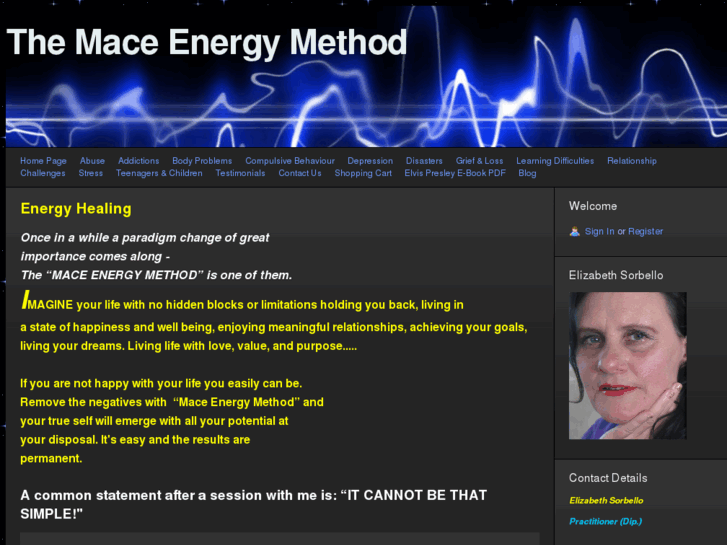The width and height of the screenshot is (727, 545).
Task: Open the Disasters menu link
Action: (x=424, y=161)
